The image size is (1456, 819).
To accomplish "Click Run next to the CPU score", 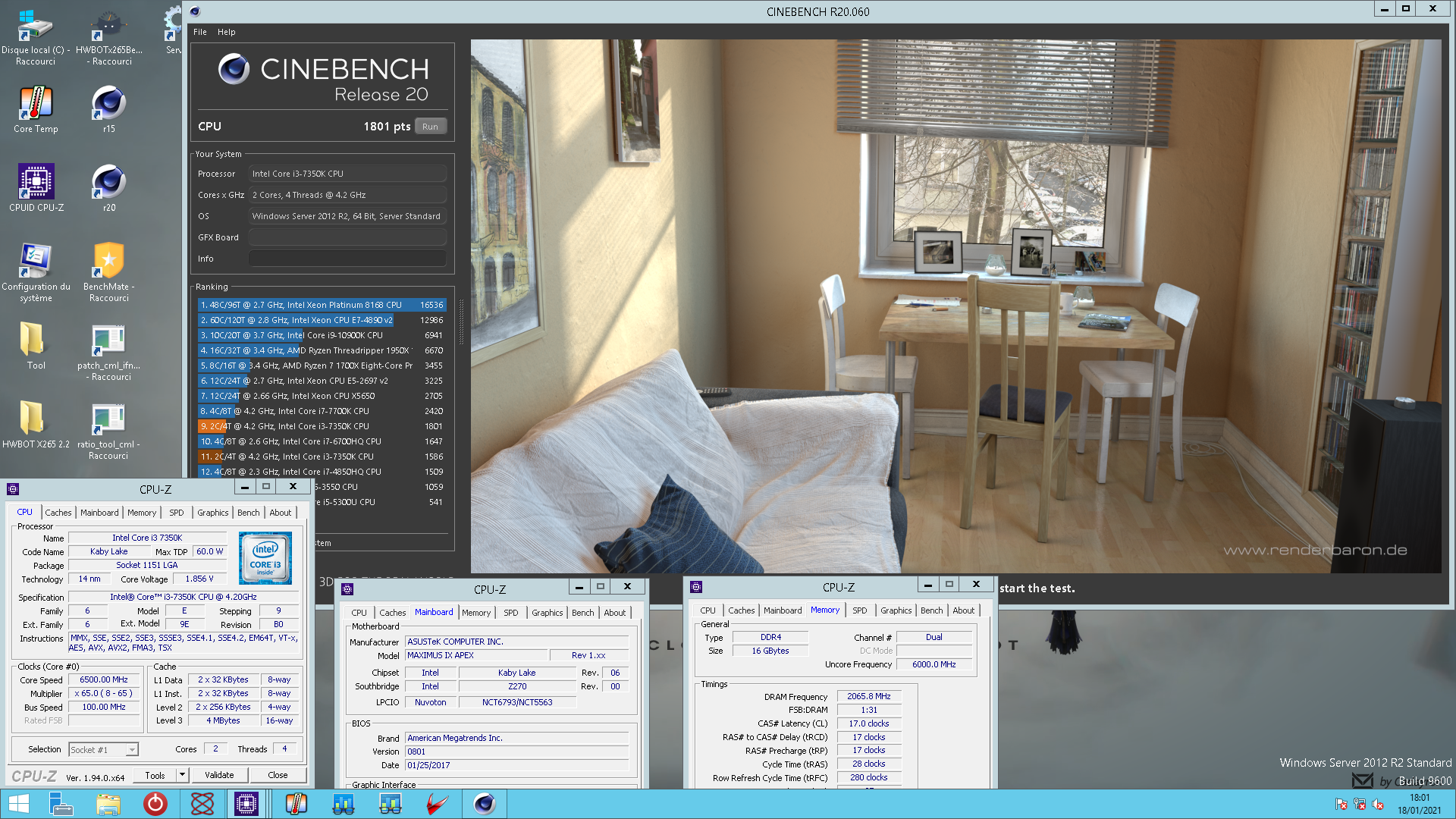I will 430,127.
